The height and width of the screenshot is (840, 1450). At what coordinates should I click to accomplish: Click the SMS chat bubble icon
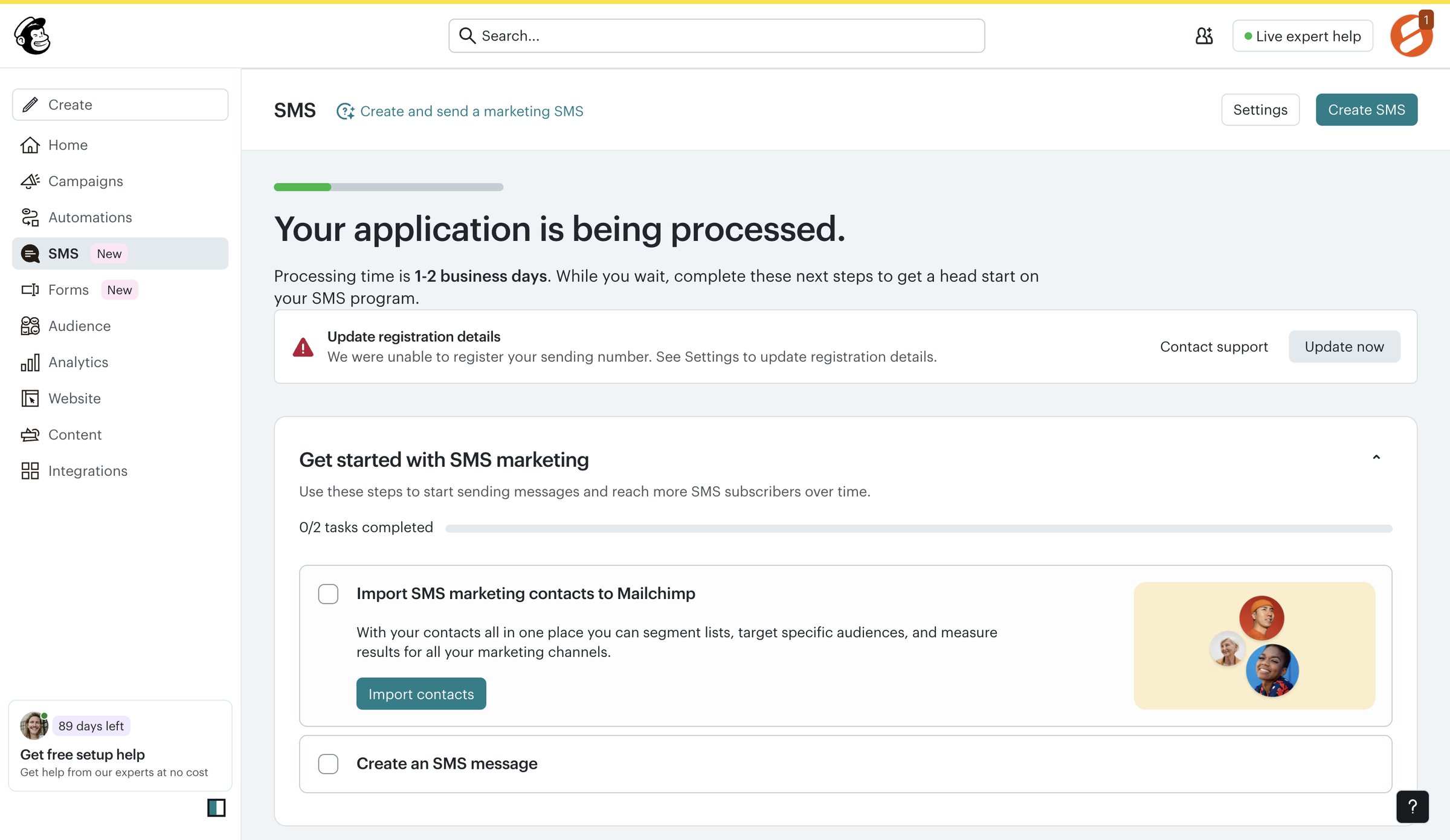point(30,254)
